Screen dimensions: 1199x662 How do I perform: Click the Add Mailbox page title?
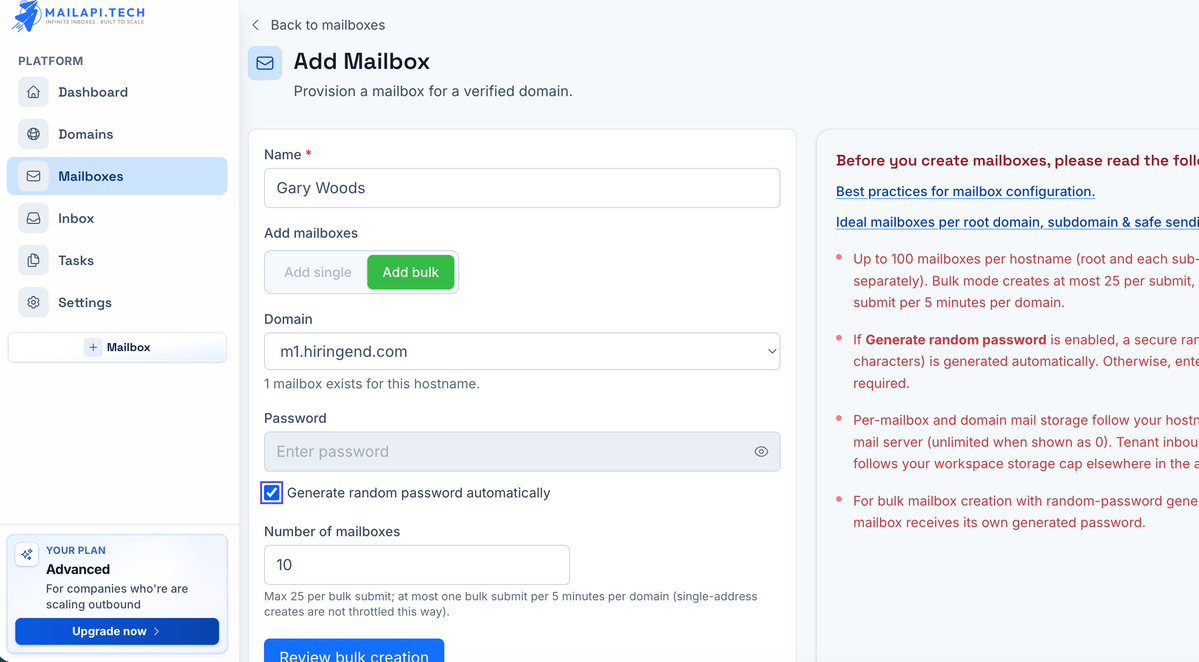[x=362, y=61]
